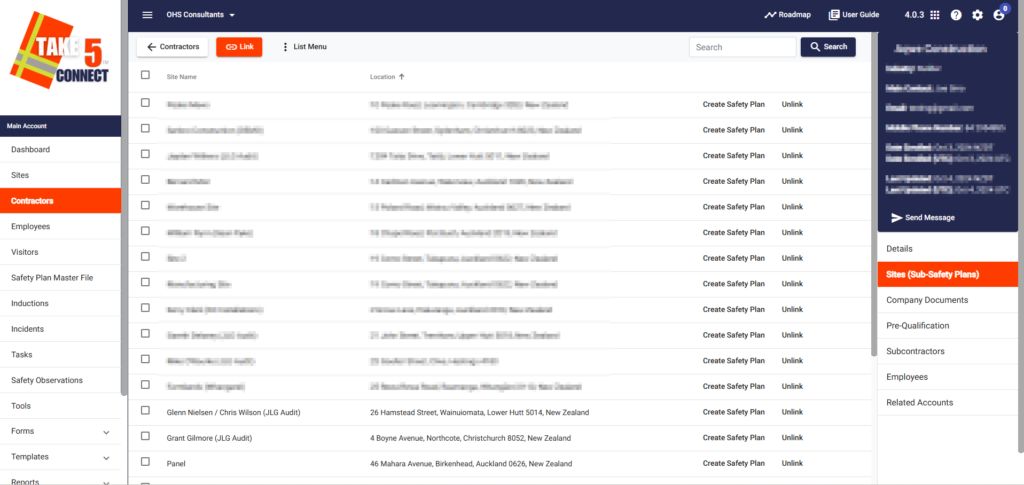
Task: Click into the Search input field
Action: click(x=743, y=47)
